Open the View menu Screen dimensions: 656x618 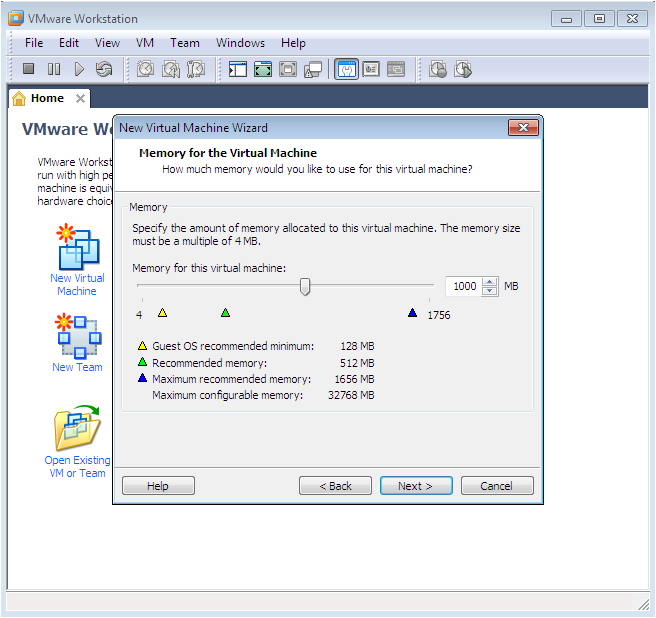(x=107, y=43)
